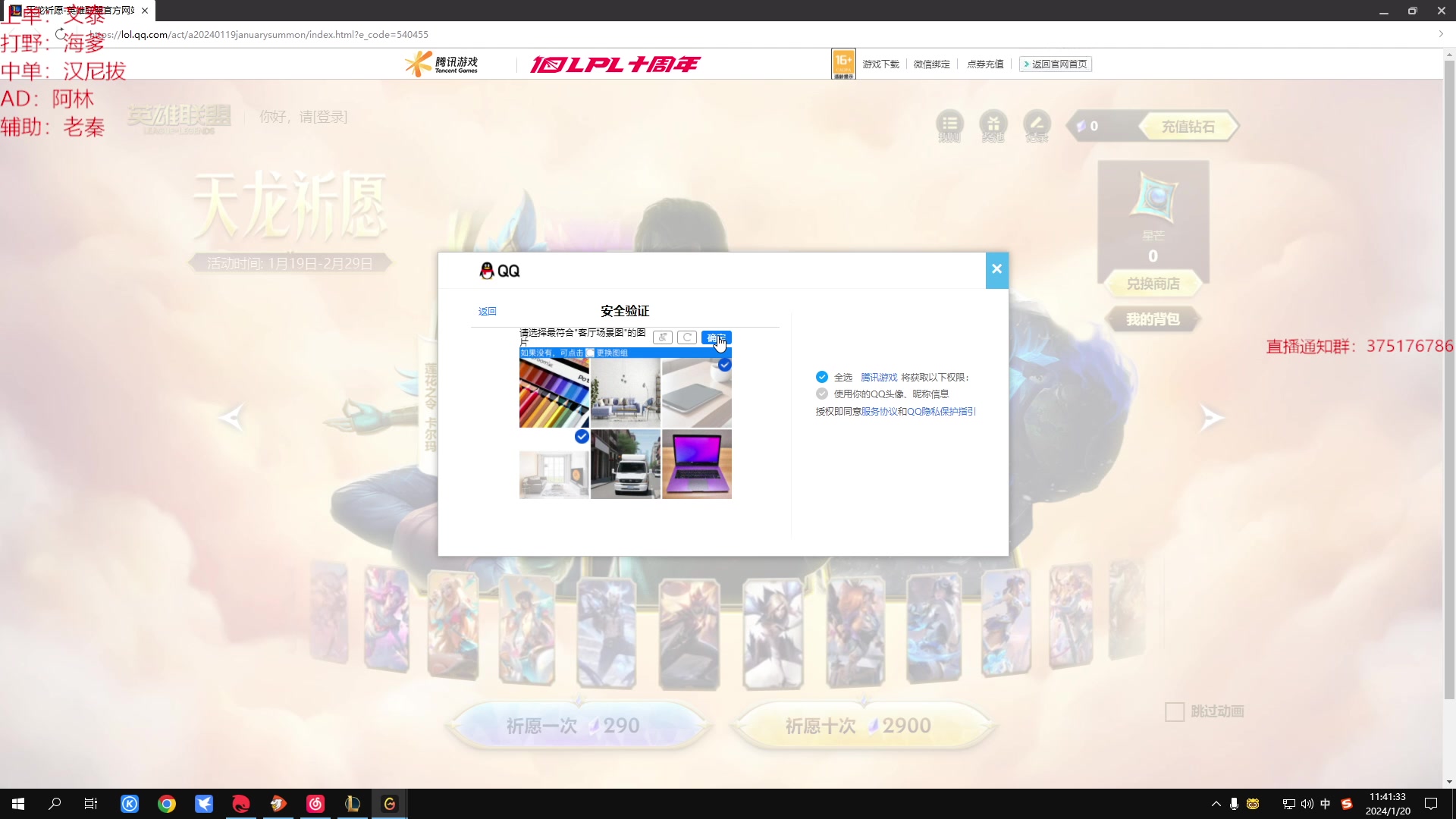The width and height of the screenshot is (1456, 819).
Task: Click the captcha refresh icon
Action: coord(686,337)
